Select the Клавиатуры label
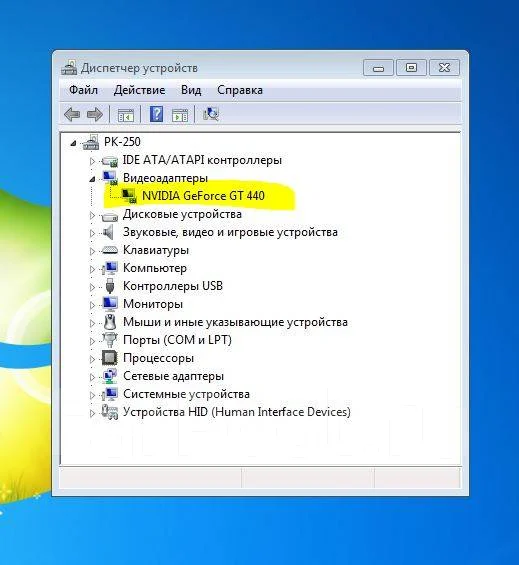Image resolution: width=519 pixels, height=565 pixels. tap(156, 250)
